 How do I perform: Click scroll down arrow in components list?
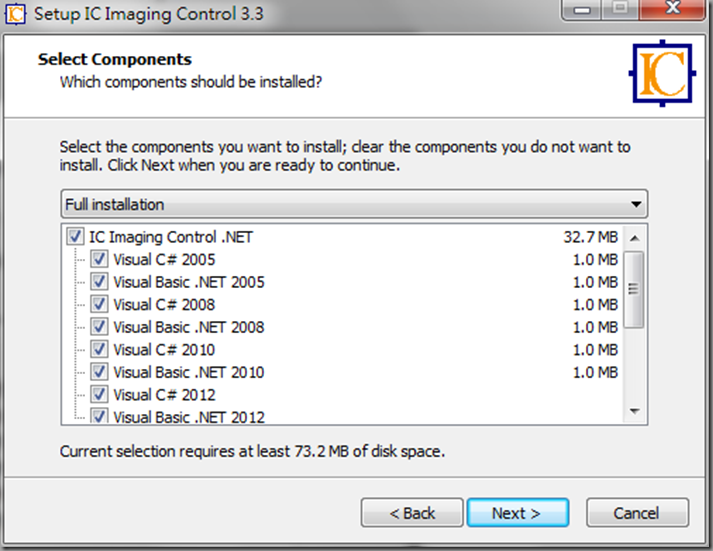[x=635, y=411]
